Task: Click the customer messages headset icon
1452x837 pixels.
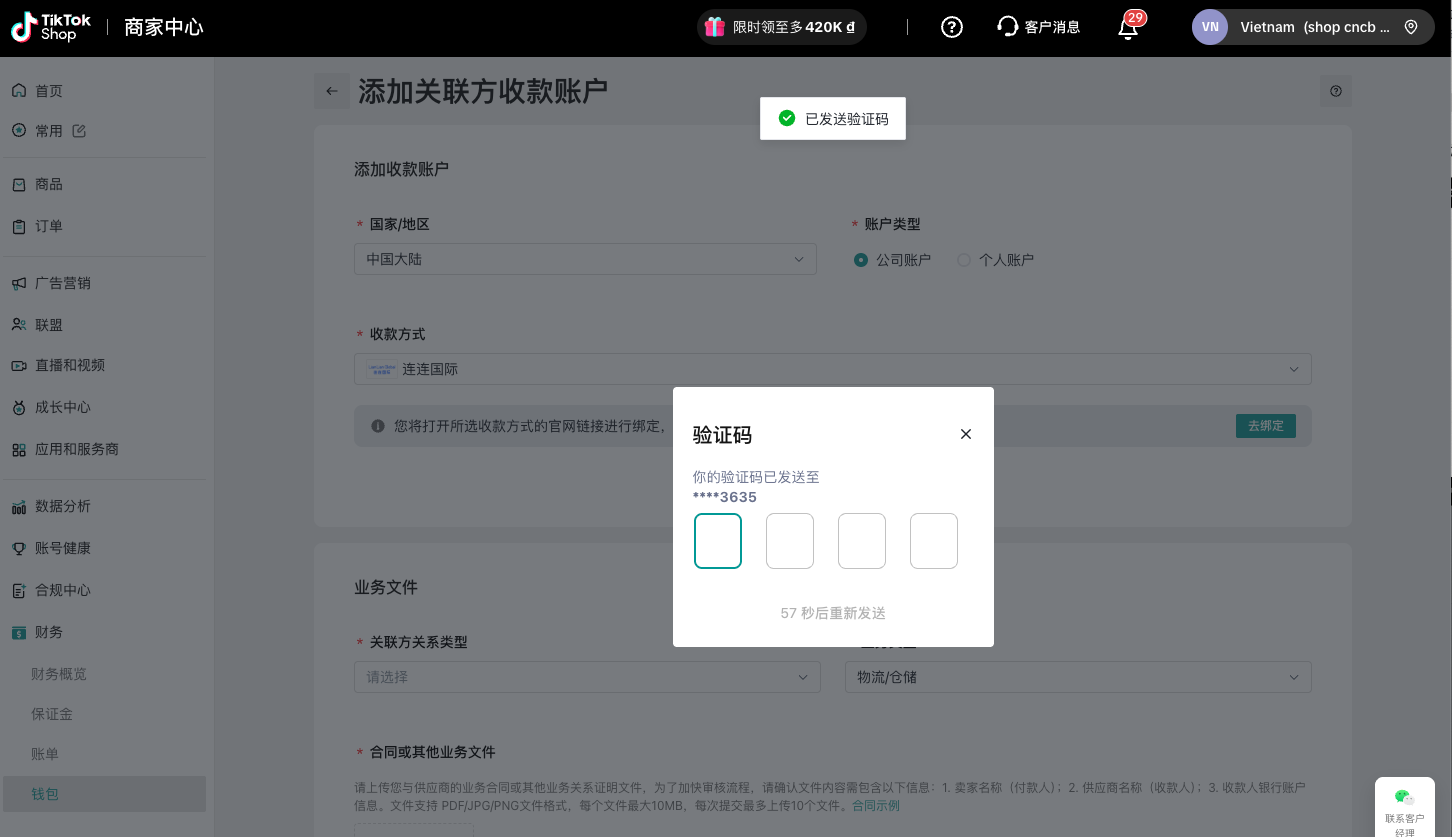Action: pyautogui.click(x=1007, y=27)
